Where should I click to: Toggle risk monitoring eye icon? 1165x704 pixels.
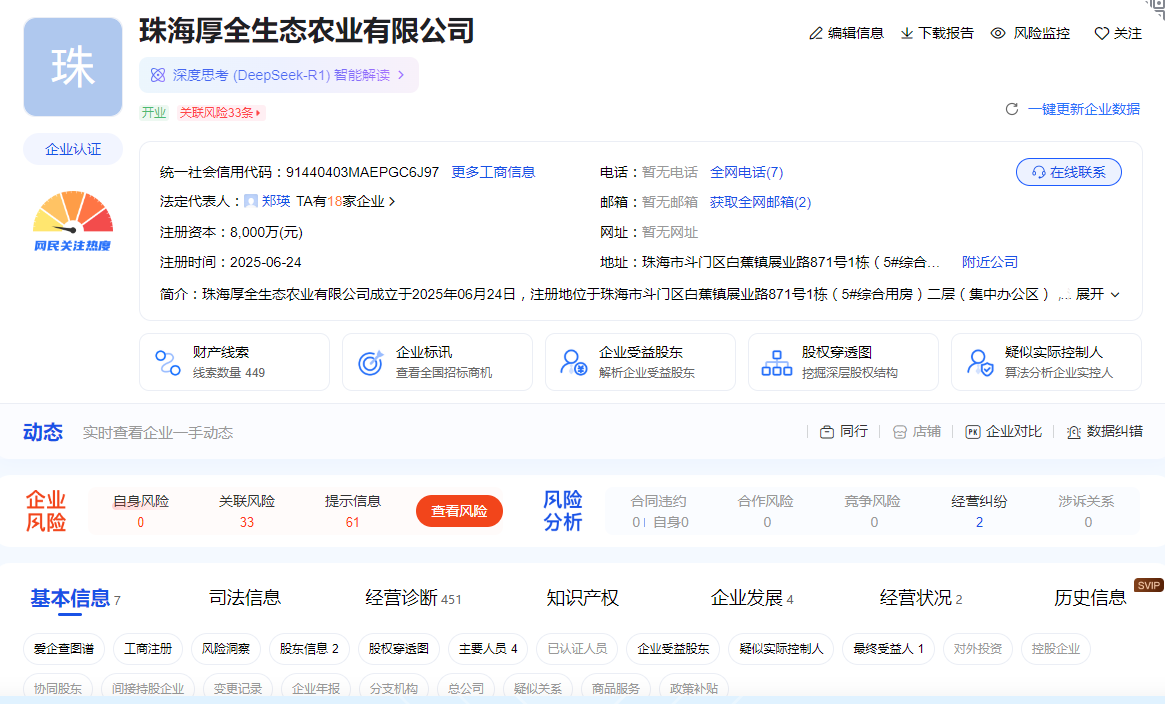click(x=998, y=33)
